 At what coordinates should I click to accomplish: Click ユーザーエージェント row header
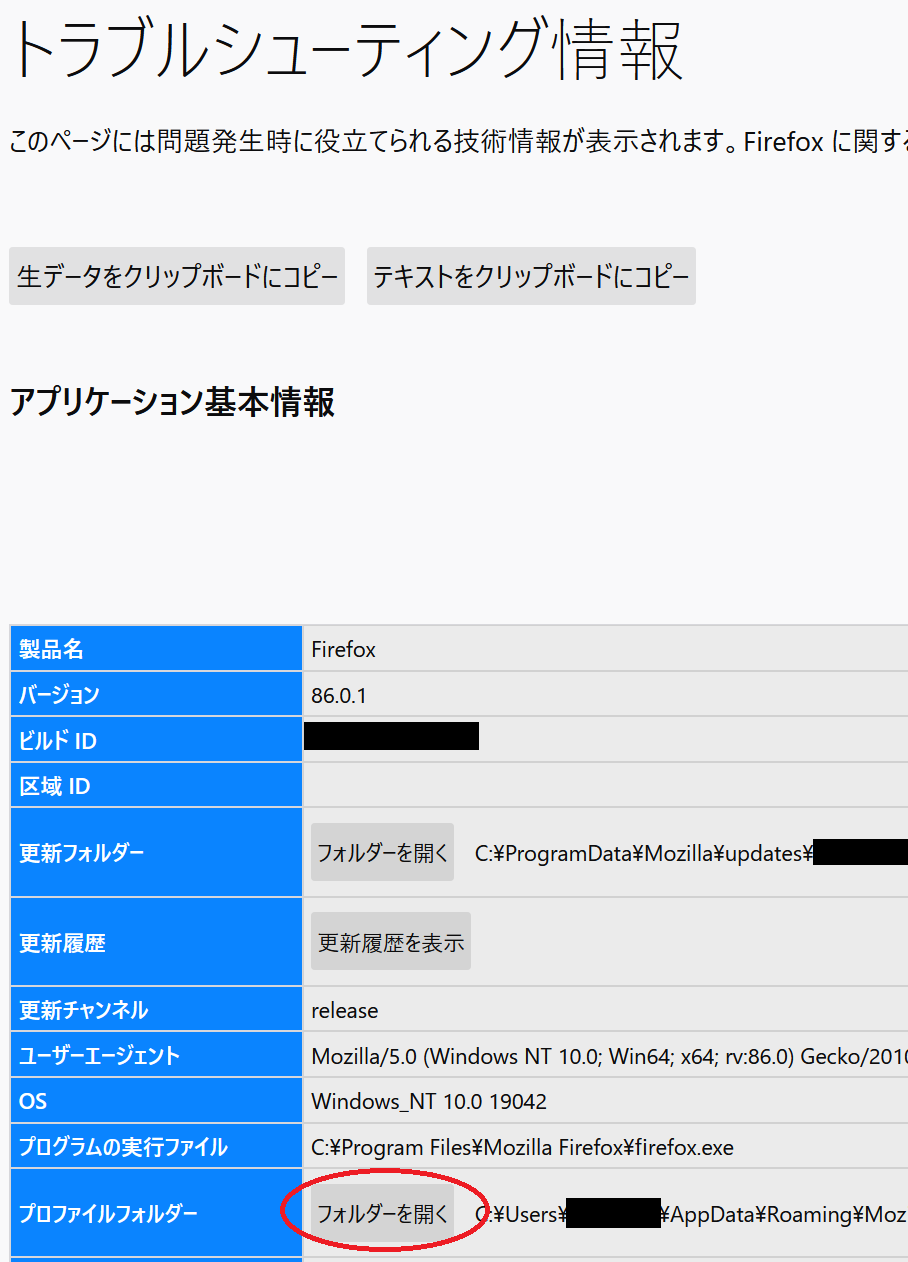tap(156, 1055)
